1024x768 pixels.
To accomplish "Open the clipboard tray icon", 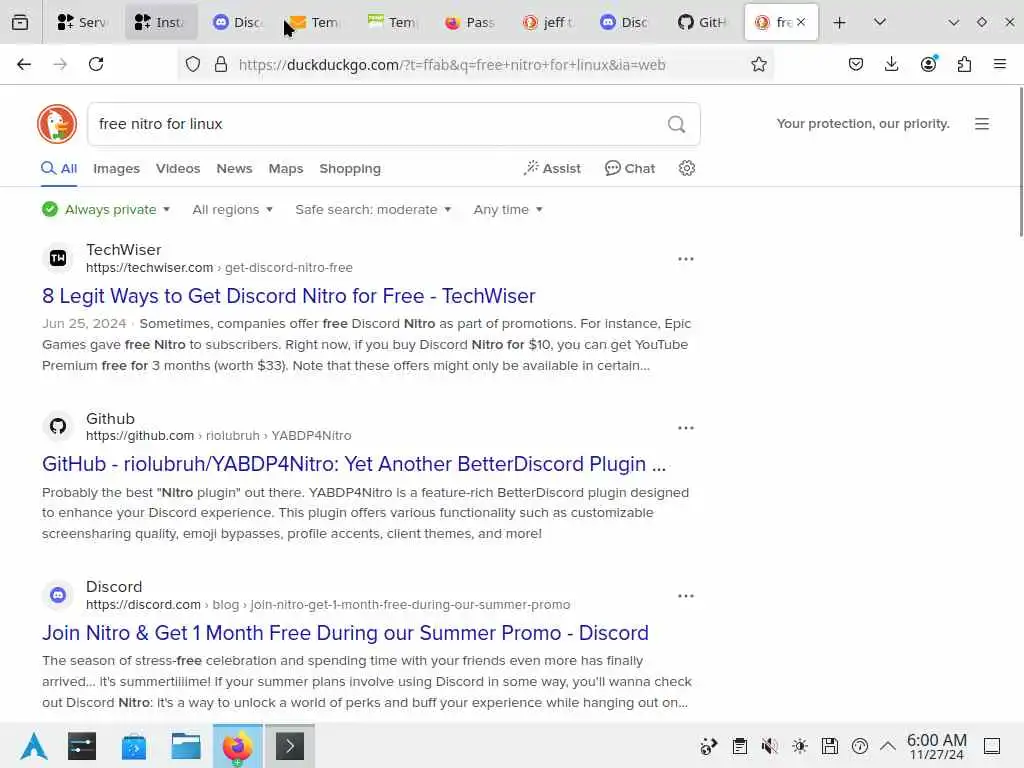I will 739,746.
